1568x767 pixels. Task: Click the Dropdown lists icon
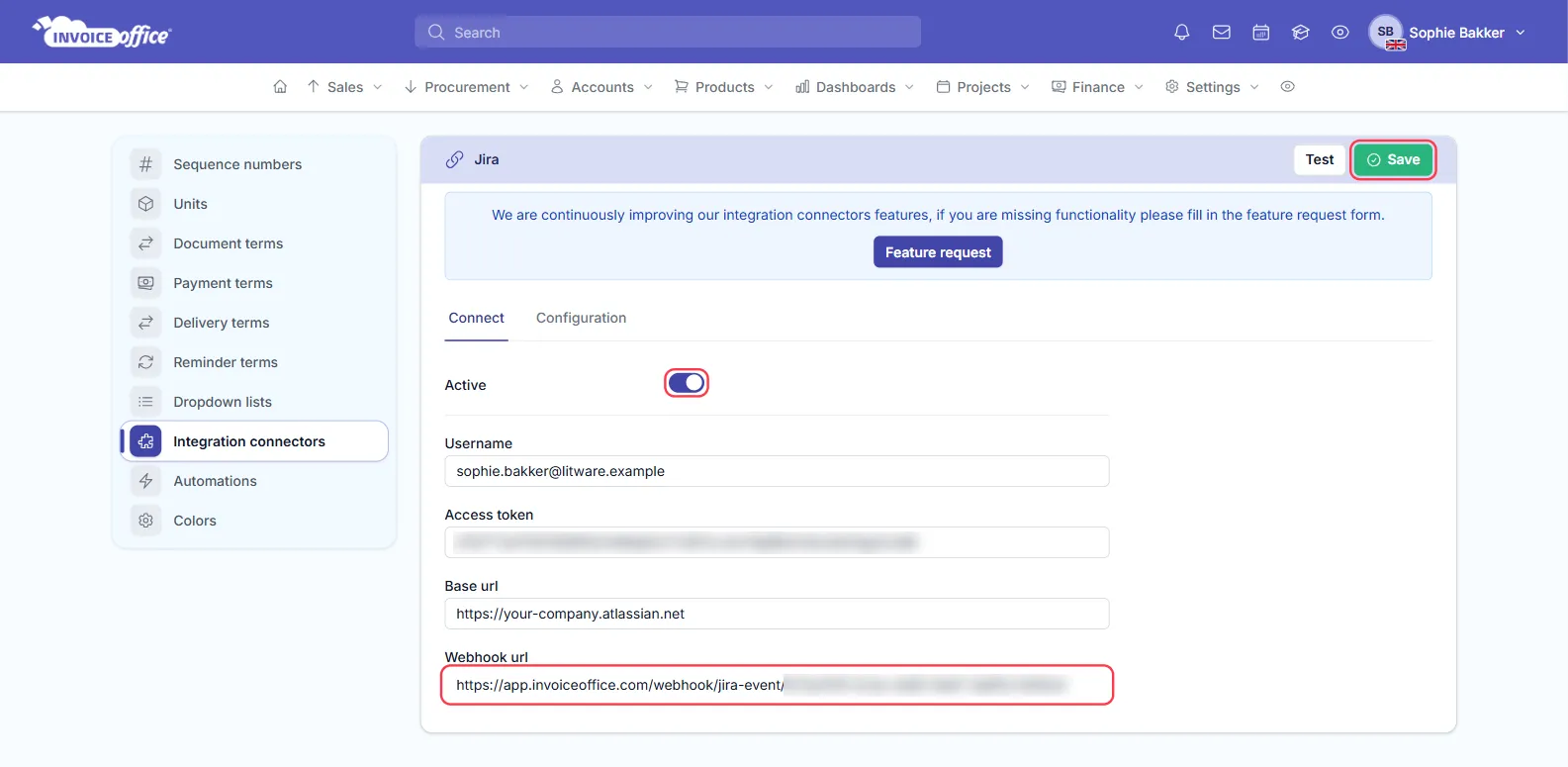coord(145,402)
